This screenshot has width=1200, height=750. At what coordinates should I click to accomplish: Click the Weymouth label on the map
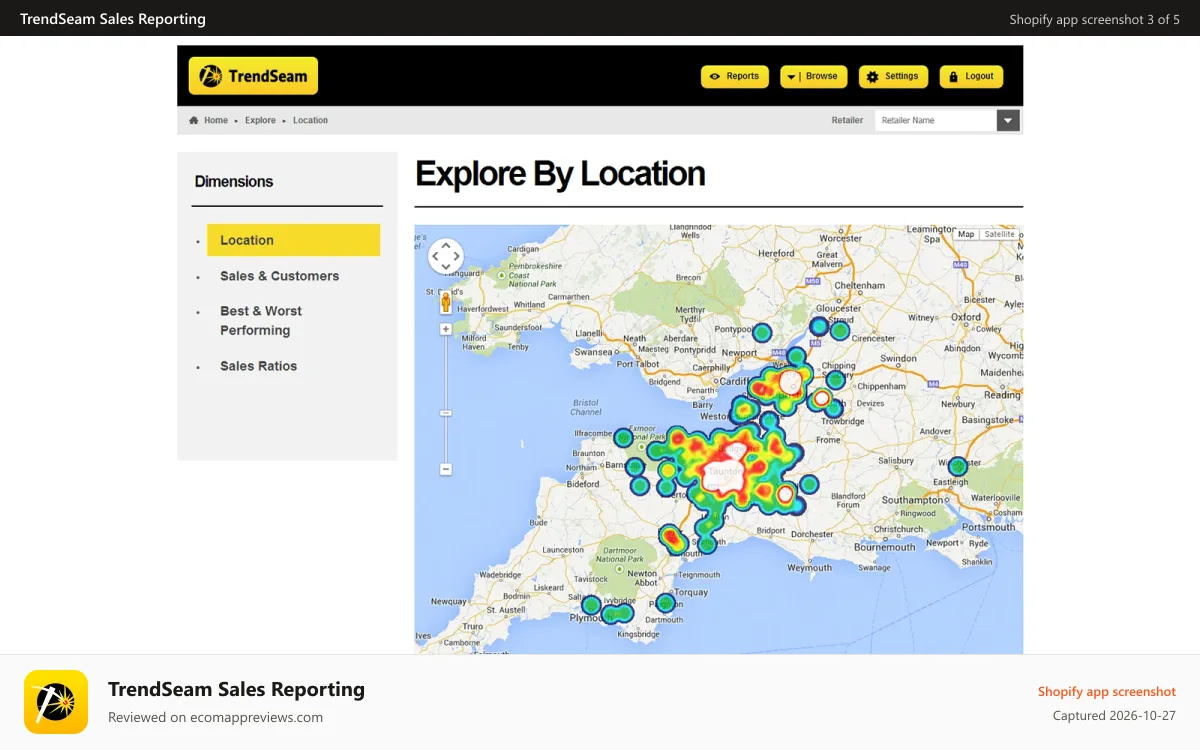[809, 567]
